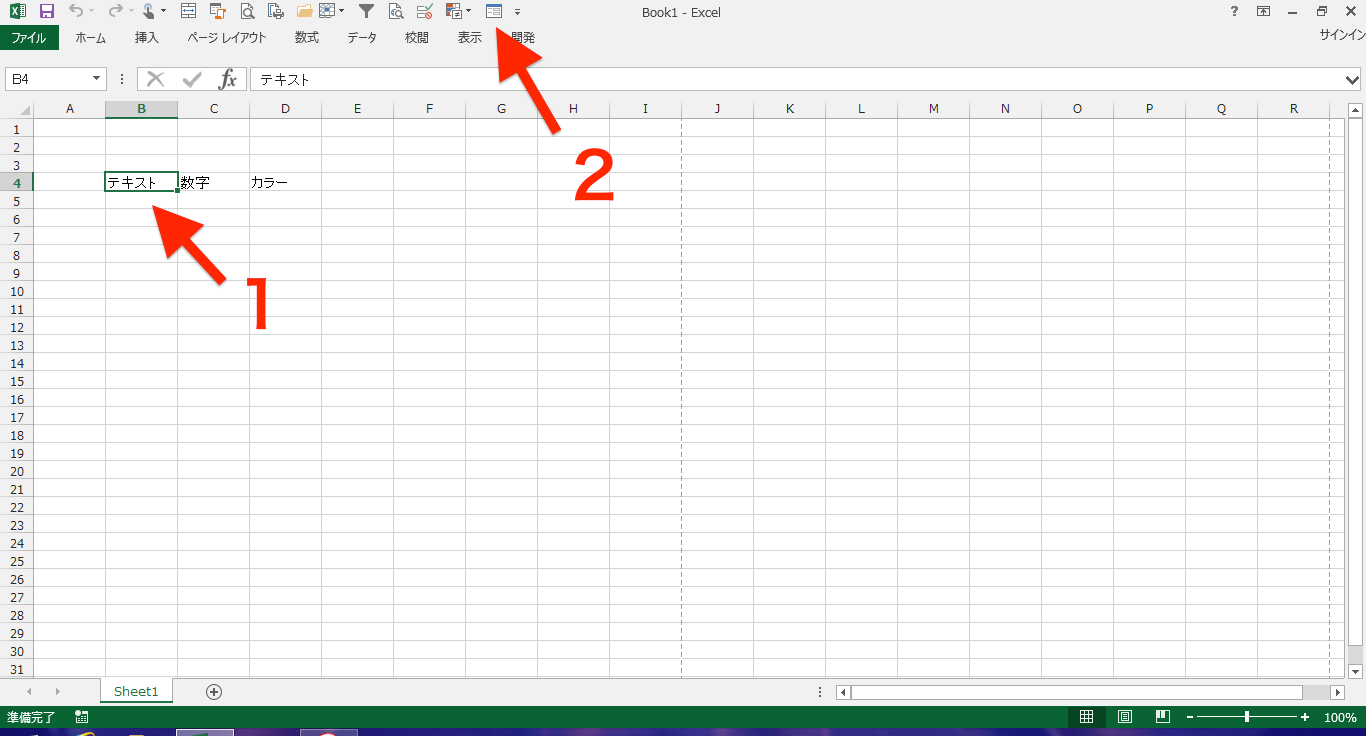Expand the Name Box dropdown showing B4
The height and width of the screenshot is (736, 1366).
[97, 79]
